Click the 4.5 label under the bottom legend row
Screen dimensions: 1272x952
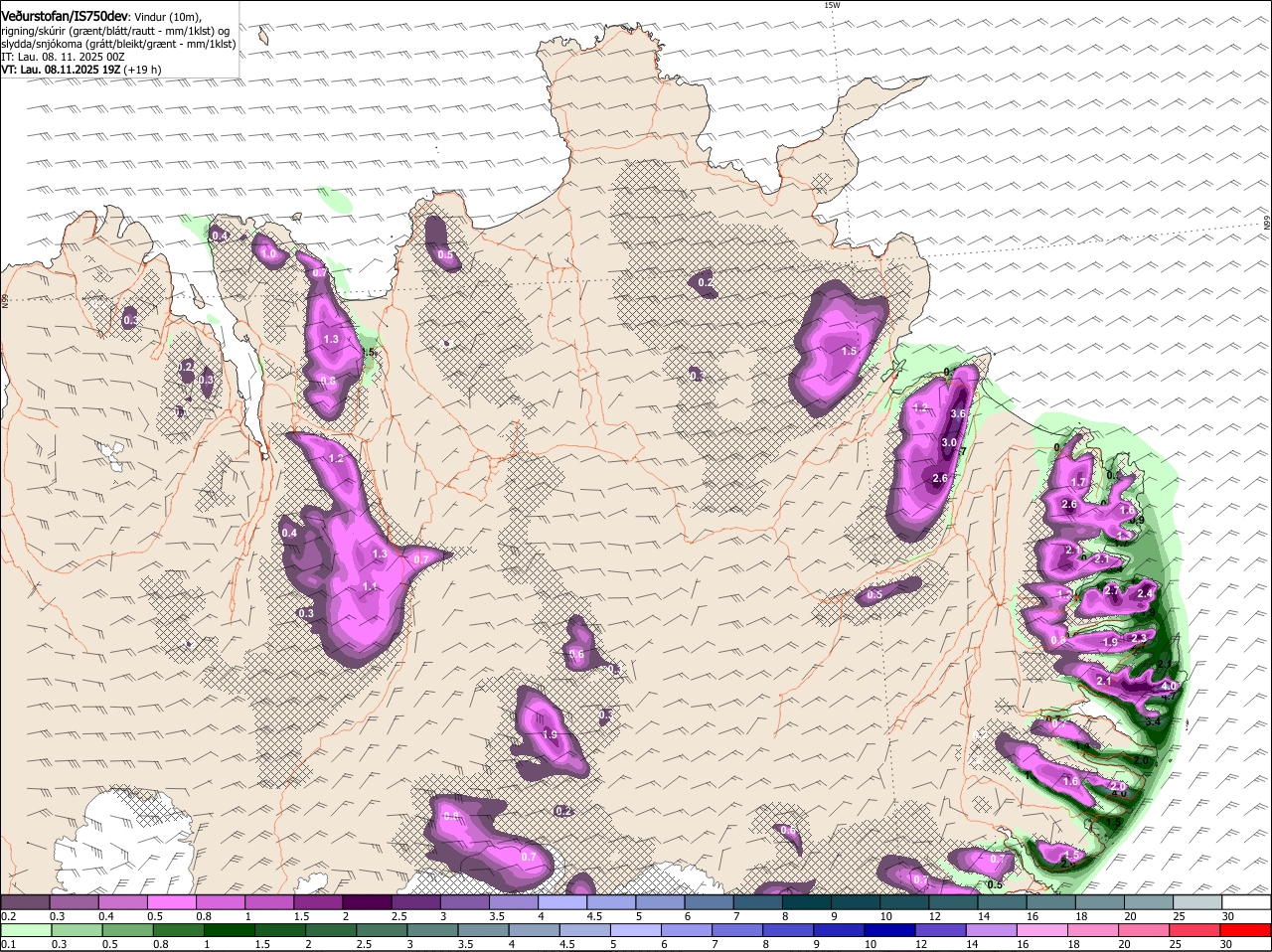tap(567, 944)
